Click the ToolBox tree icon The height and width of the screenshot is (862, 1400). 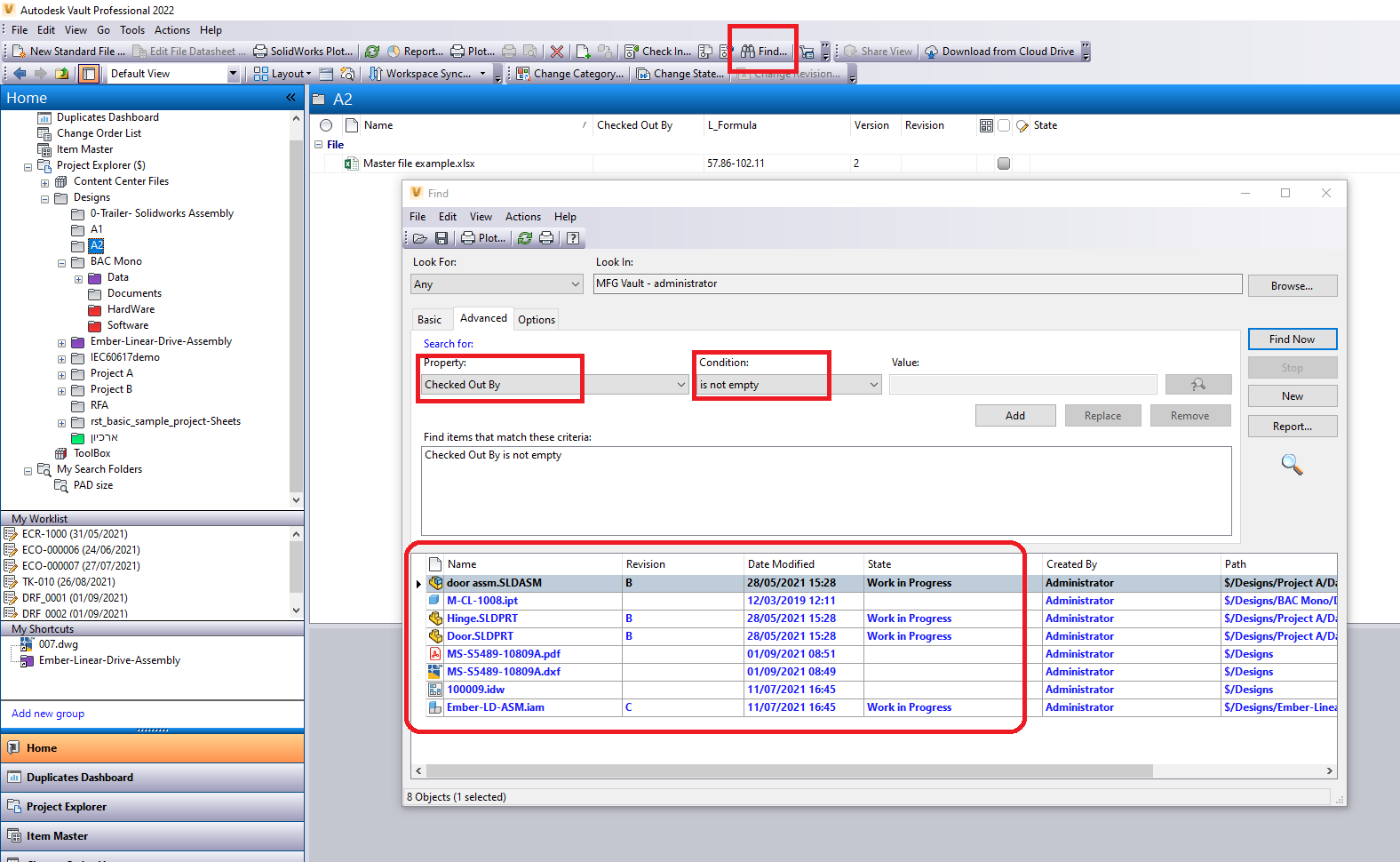pyautogui.click(x=61, y=453)
